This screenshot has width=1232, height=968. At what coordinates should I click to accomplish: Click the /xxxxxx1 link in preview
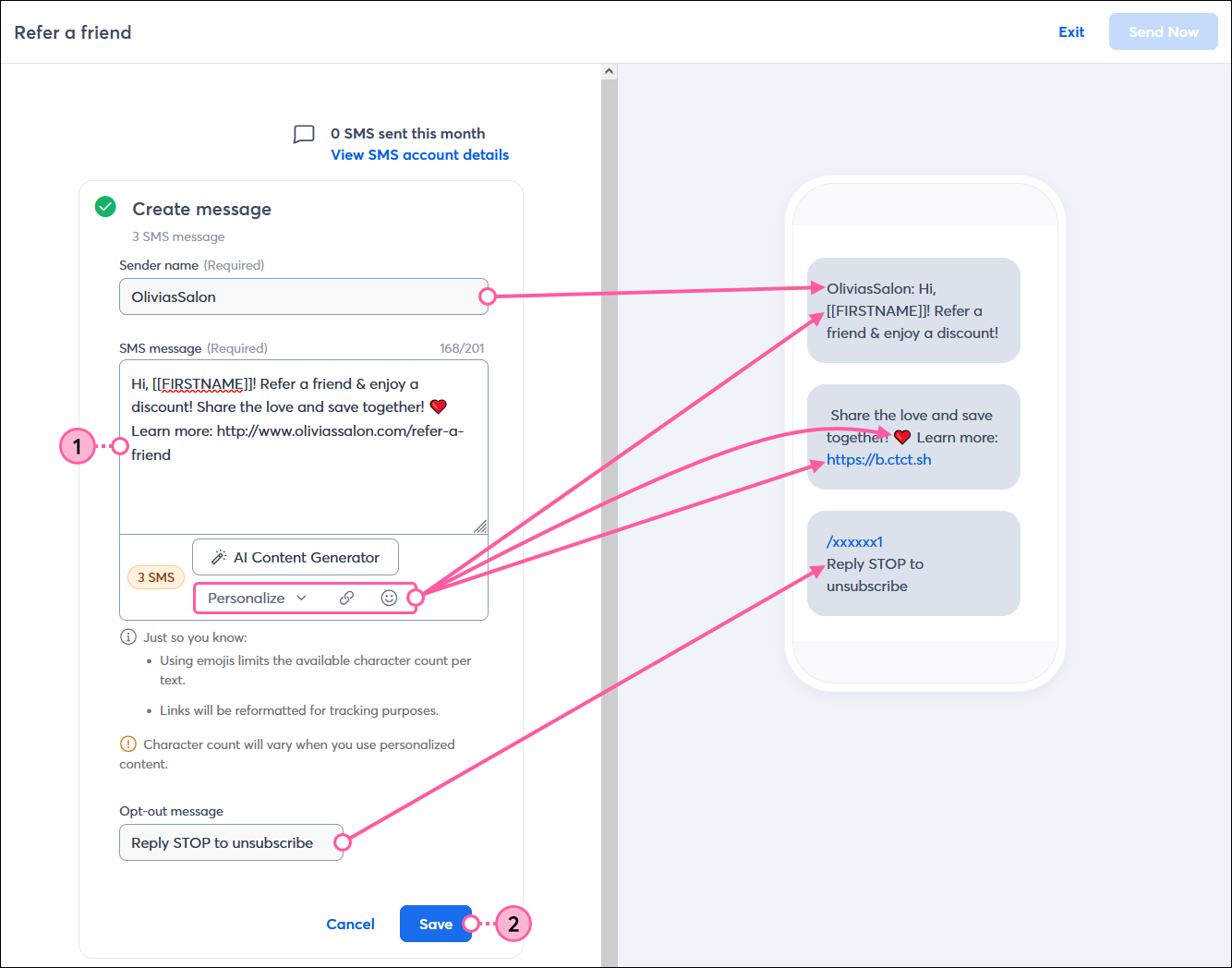855,541
